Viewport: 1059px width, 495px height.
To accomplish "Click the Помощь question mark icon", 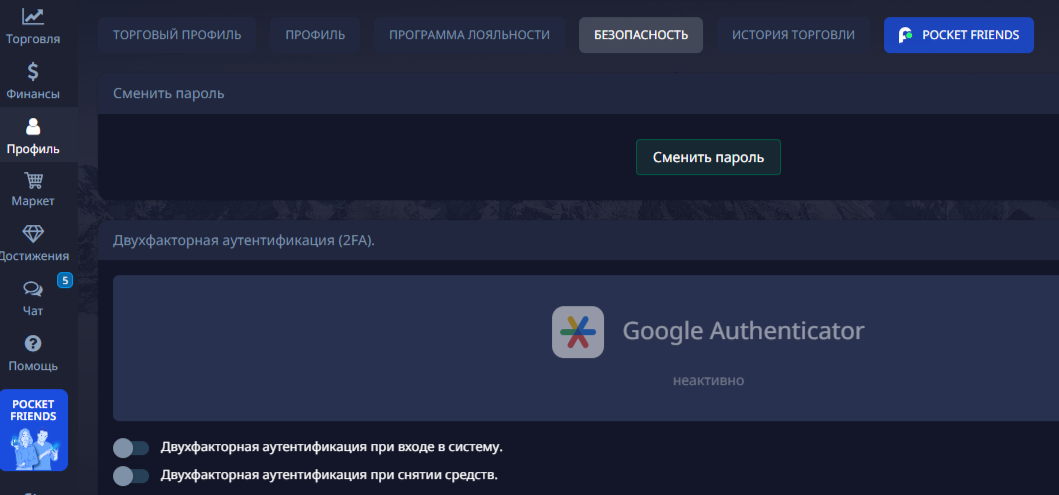I will [x=33, y=344].
